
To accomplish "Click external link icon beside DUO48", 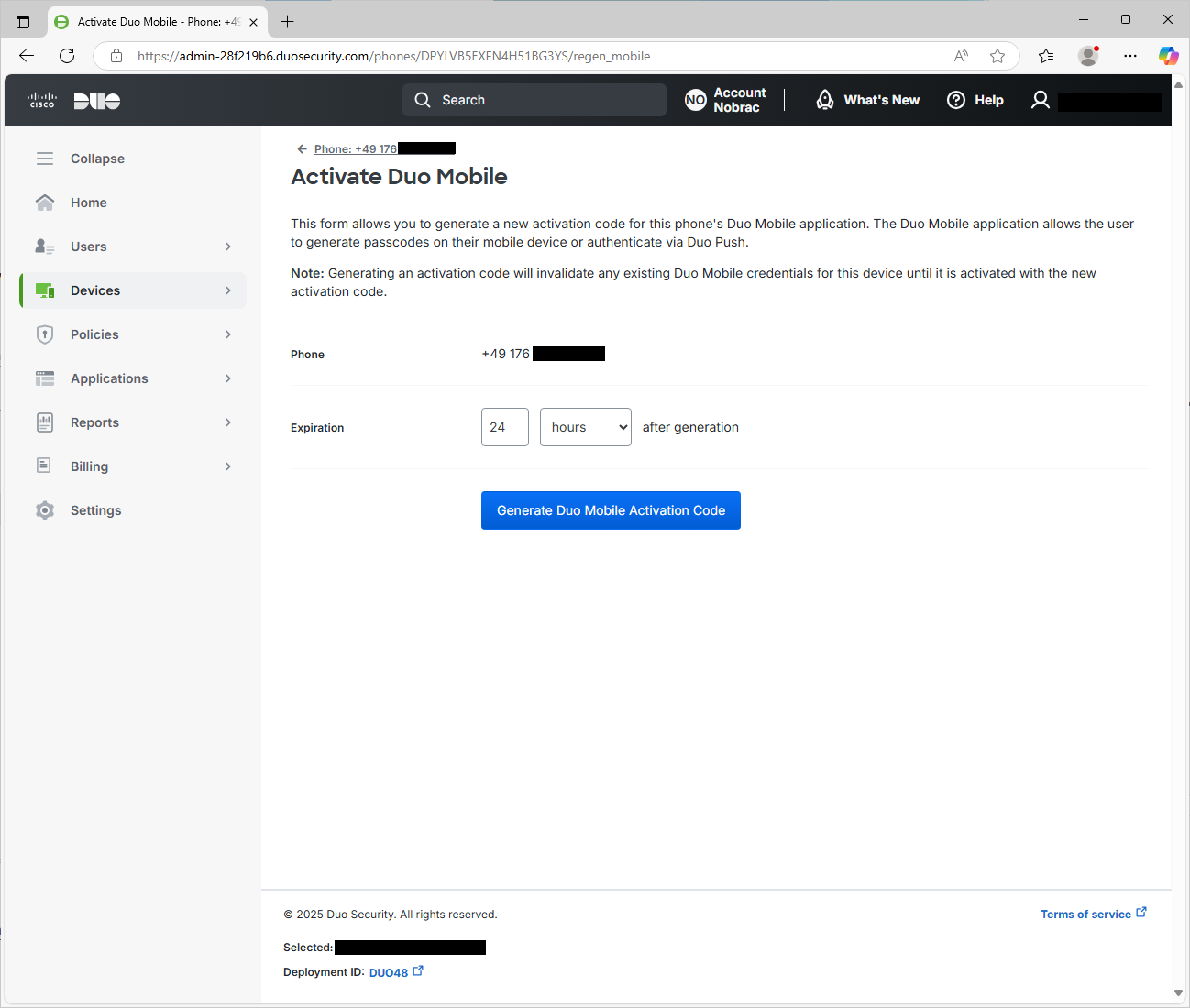I will pyautogui.click(x=418, y=971).
